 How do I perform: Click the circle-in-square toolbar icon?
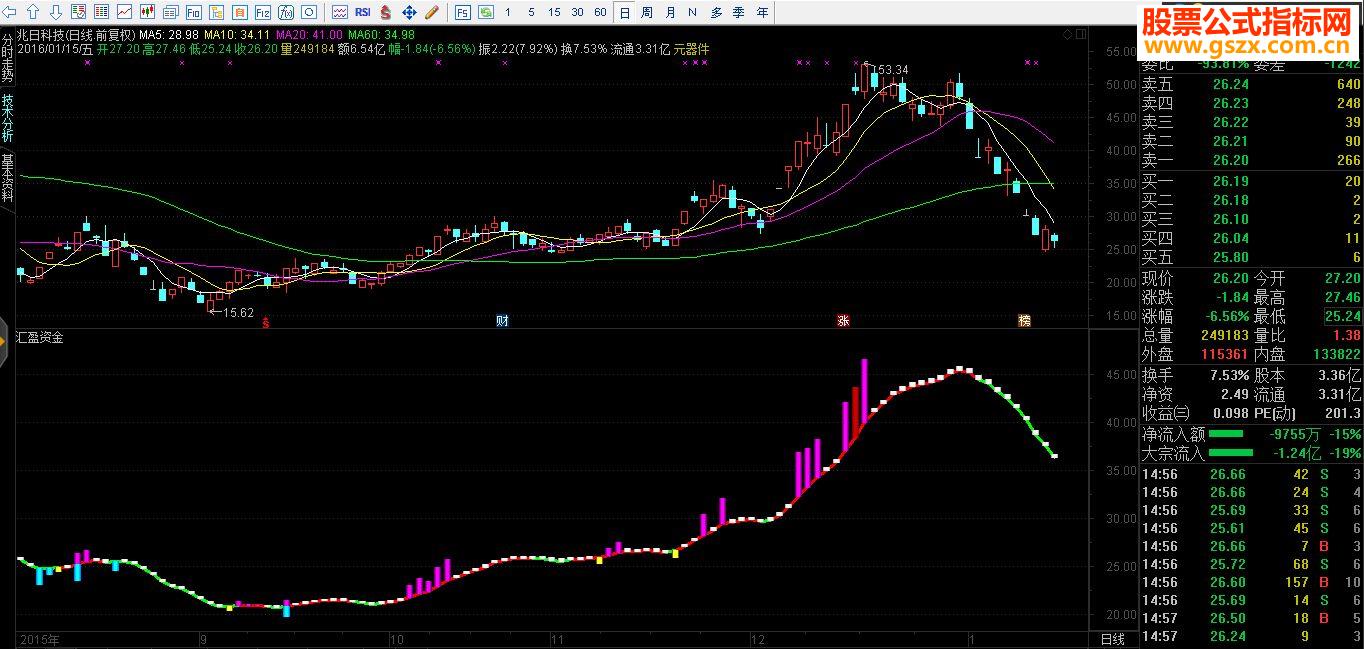pos(308,12)
